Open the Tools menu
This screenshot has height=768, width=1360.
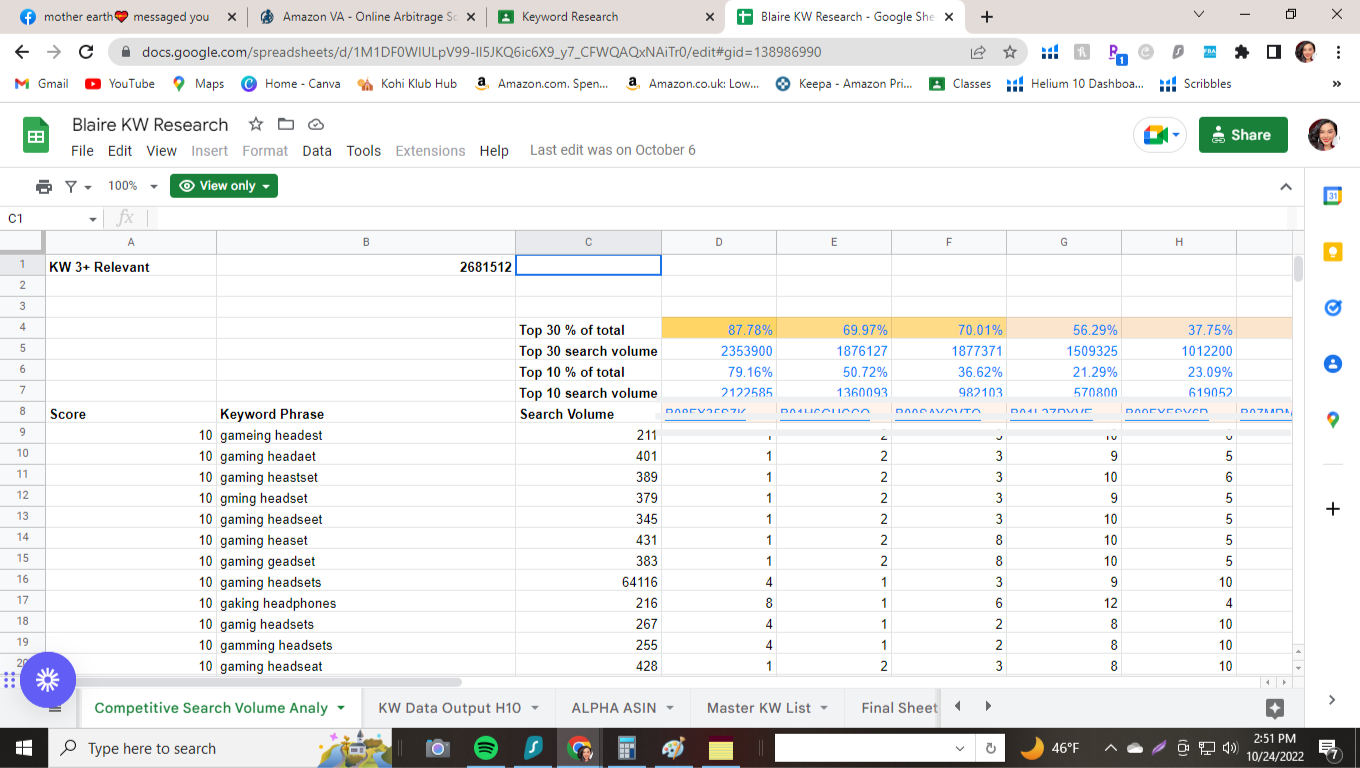point(364,151)
